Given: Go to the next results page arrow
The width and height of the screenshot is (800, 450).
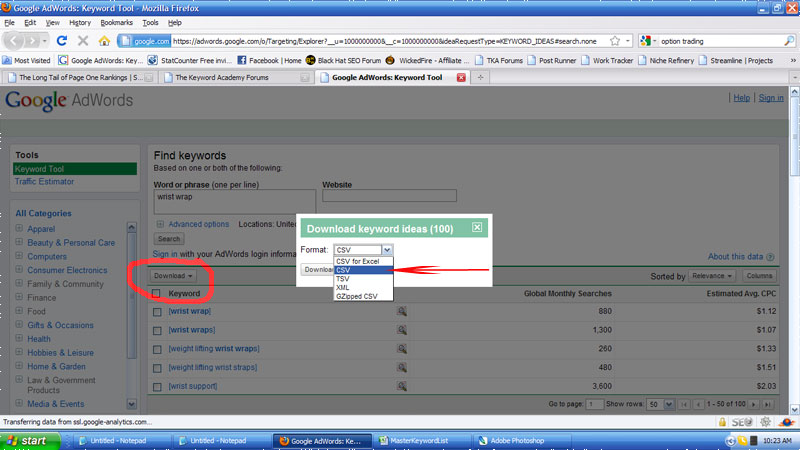Looking at the screenshot, I should coord(754,404).
